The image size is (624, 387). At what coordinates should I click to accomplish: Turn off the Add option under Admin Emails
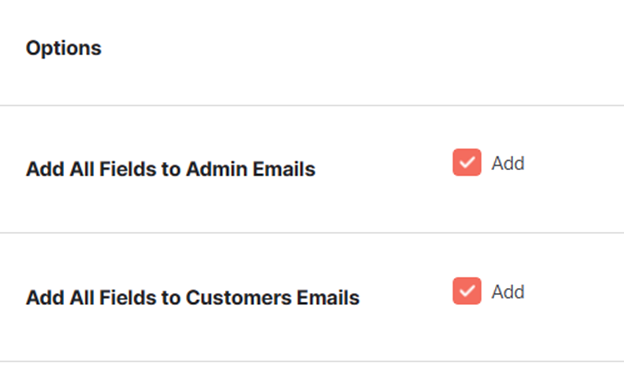coord(467,162)
